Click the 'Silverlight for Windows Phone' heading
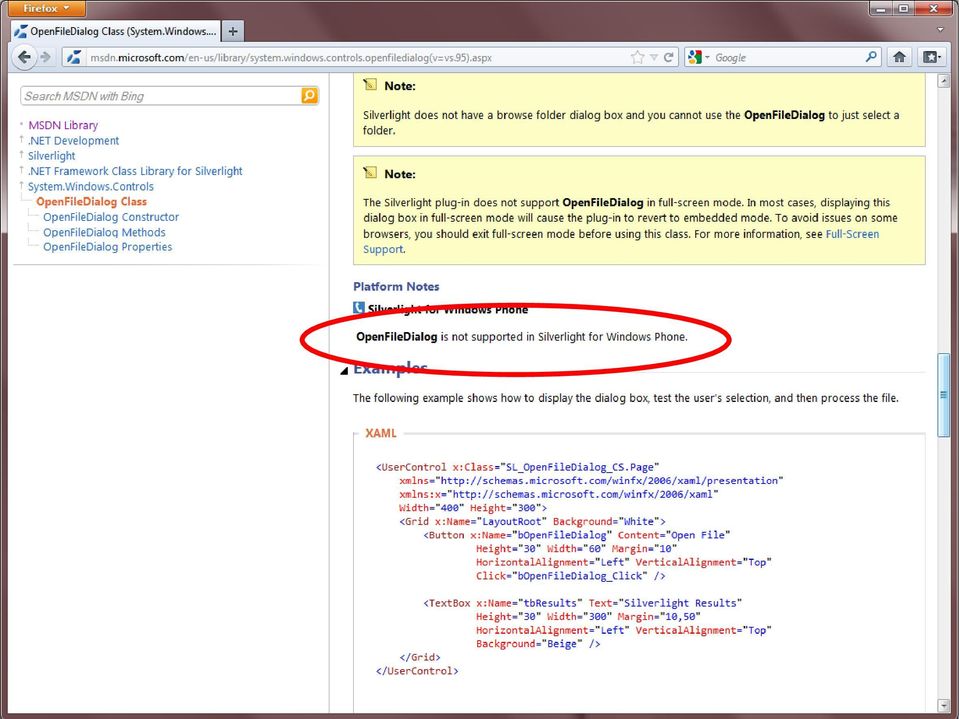Viewport: 959px width, 719px height. 448,309
